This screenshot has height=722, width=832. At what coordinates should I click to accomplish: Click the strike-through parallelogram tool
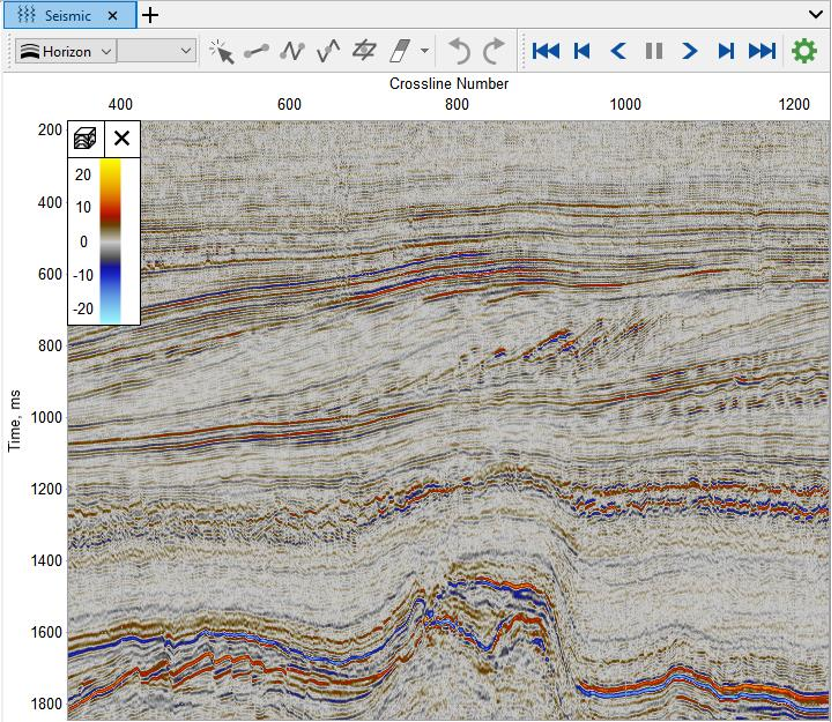coord(363,51)
